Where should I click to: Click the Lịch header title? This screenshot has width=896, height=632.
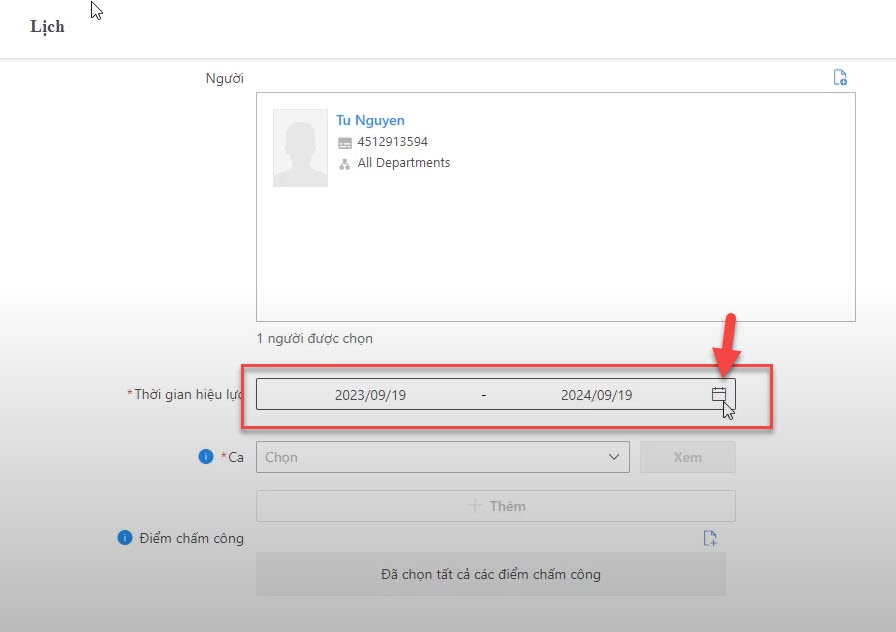click(x=47, y=27)
